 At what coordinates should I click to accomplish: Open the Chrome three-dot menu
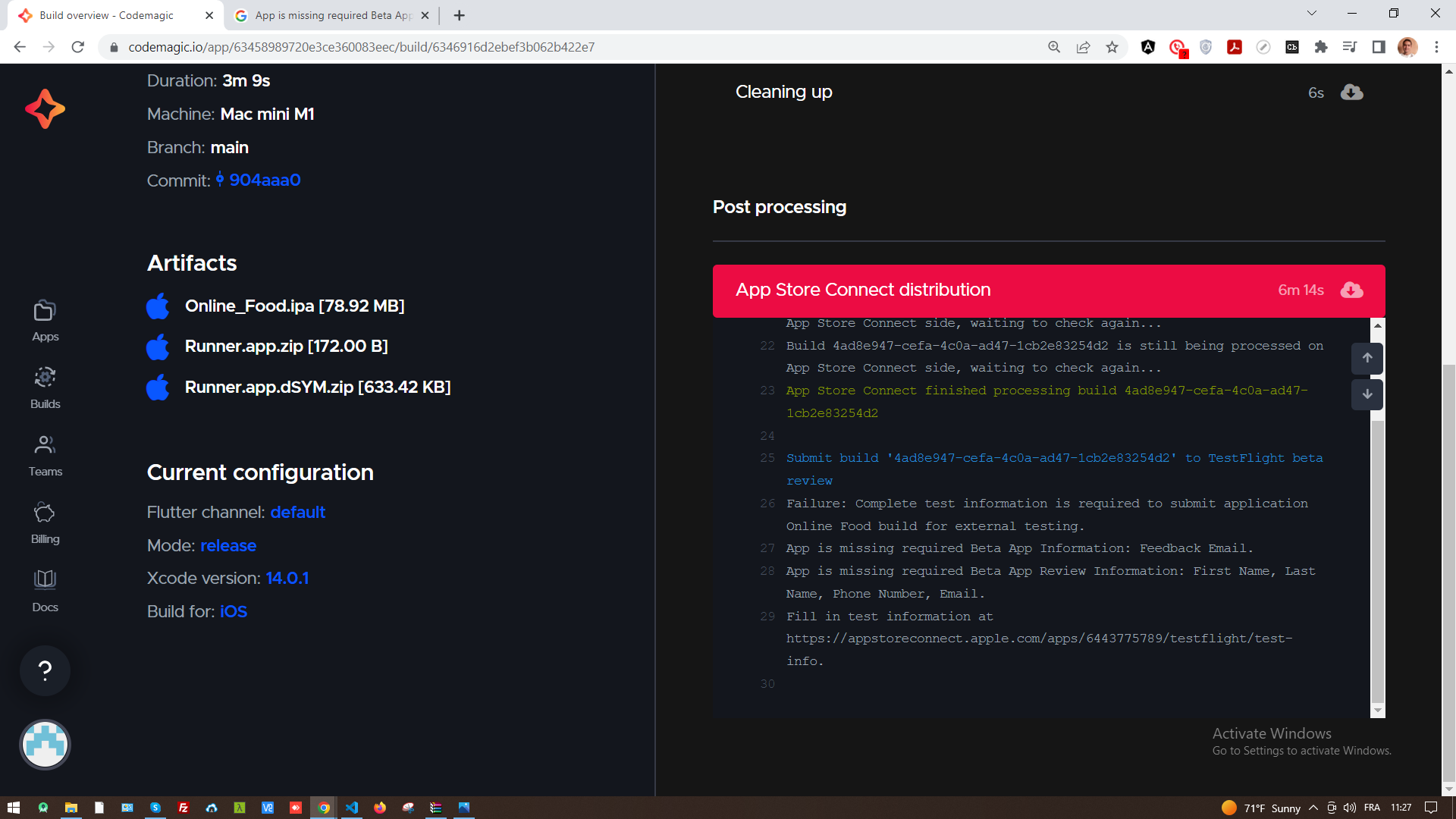pos(1436,47)
